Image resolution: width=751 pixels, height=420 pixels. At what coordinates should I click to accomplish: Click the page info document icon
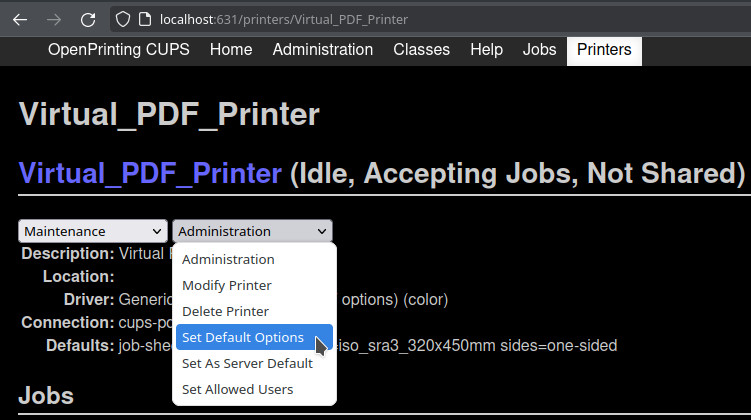pos(145,19)
